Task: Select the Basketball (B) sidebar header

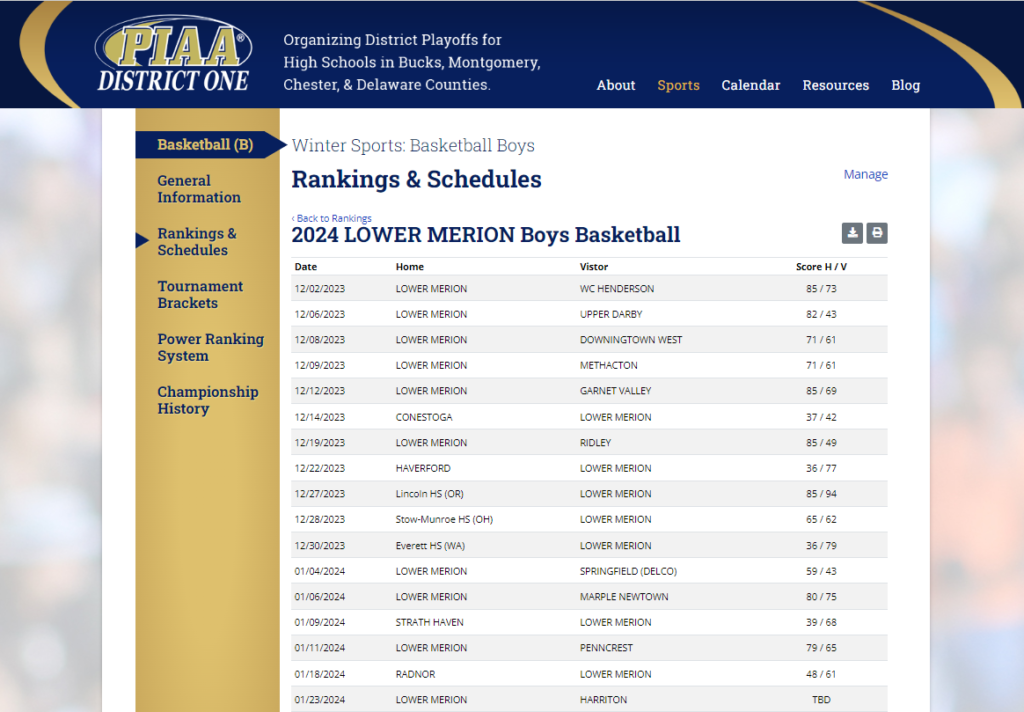Action: click(205, 144)
